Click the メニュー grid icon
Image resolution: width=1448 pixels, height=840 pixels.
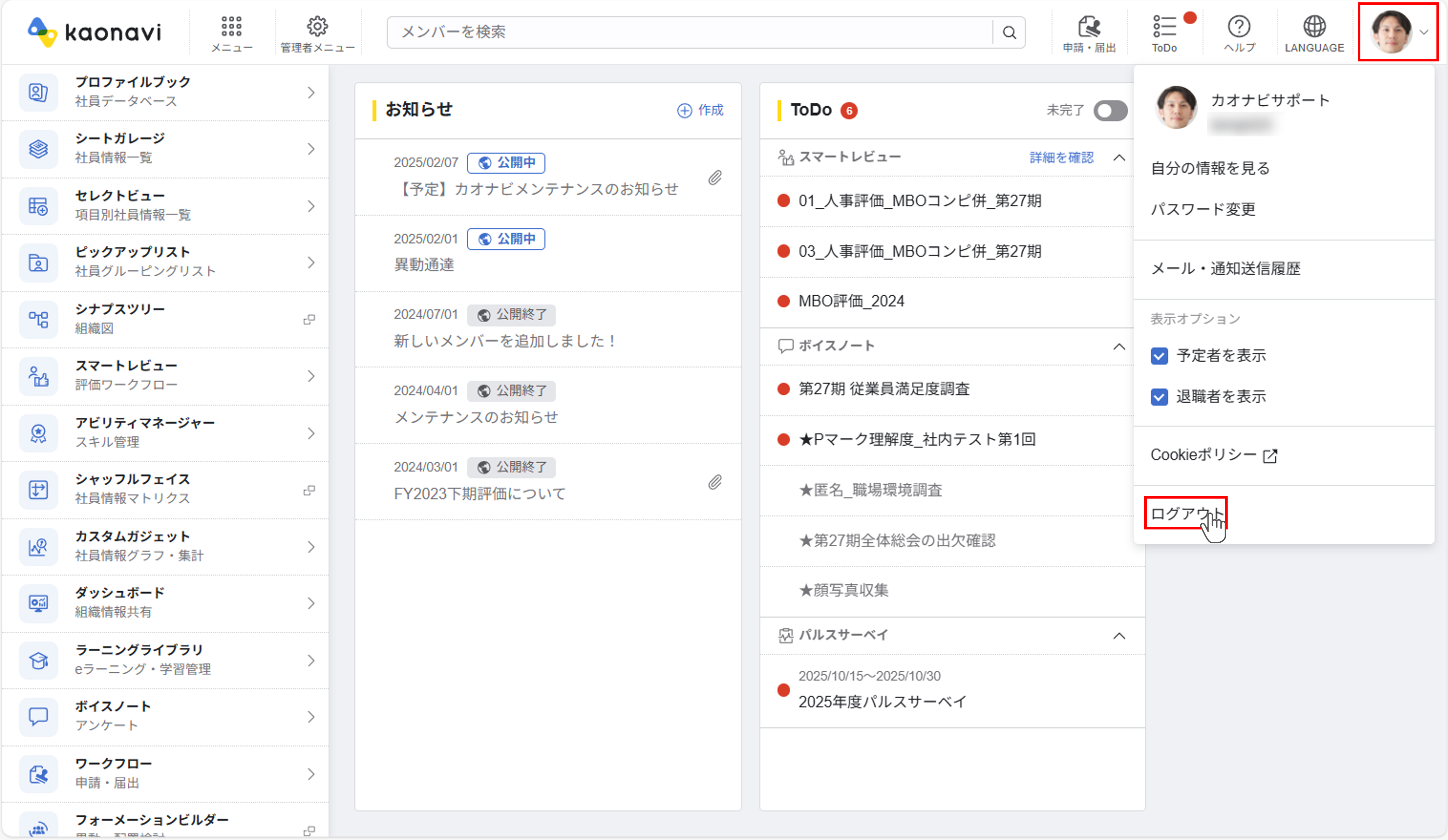click(x=231, y=26)
